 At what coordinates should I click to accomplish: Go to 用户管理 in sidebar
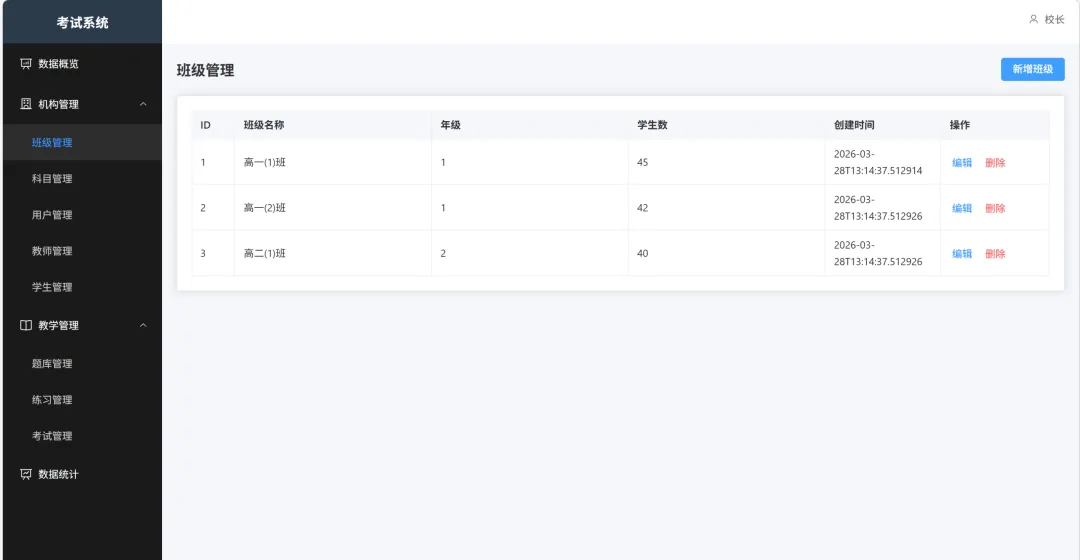83,215
